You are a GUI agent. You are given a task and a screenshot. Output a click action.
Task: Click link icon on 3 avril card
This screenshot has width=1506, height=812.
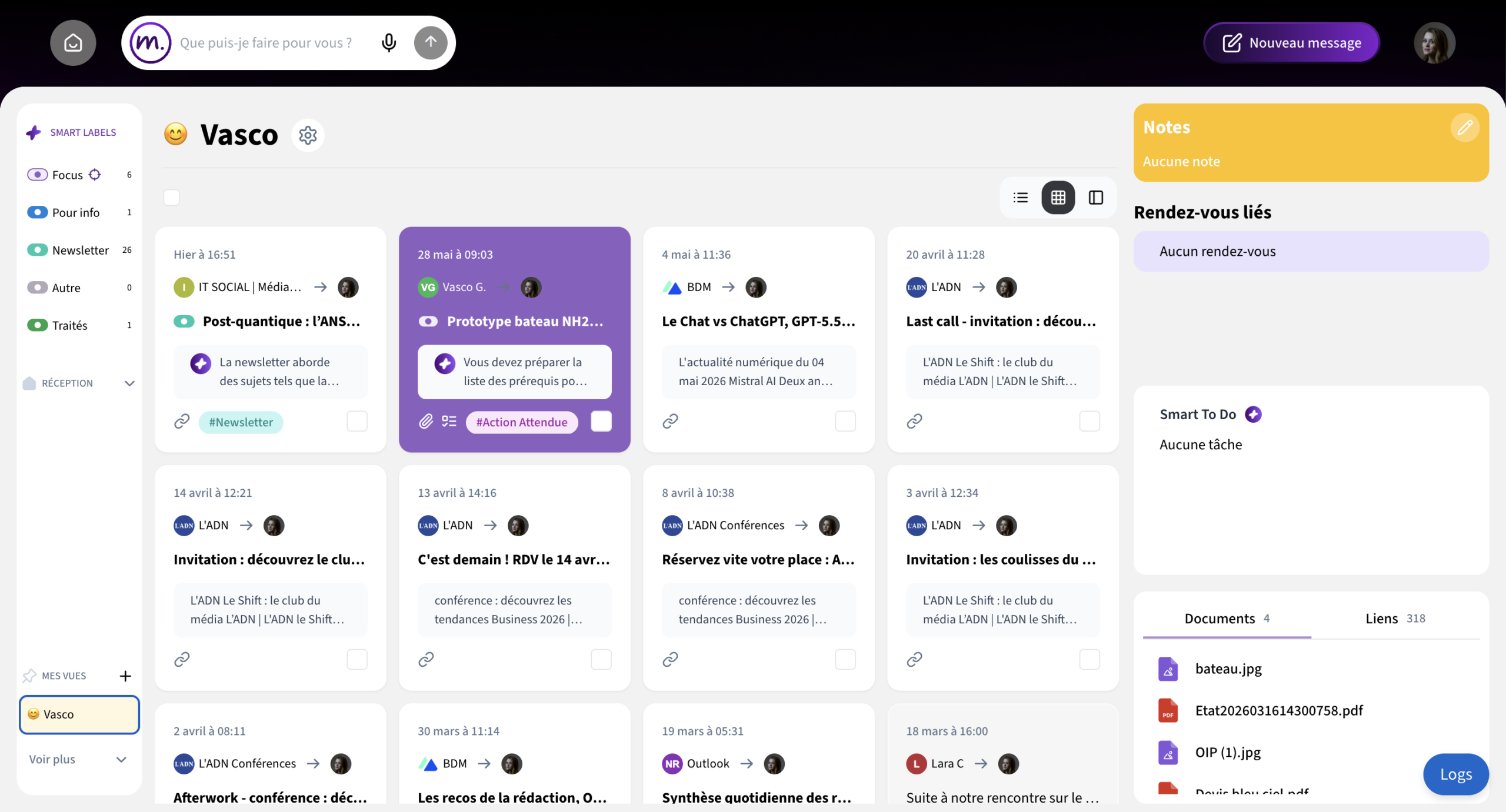click(x=914, y=659)
